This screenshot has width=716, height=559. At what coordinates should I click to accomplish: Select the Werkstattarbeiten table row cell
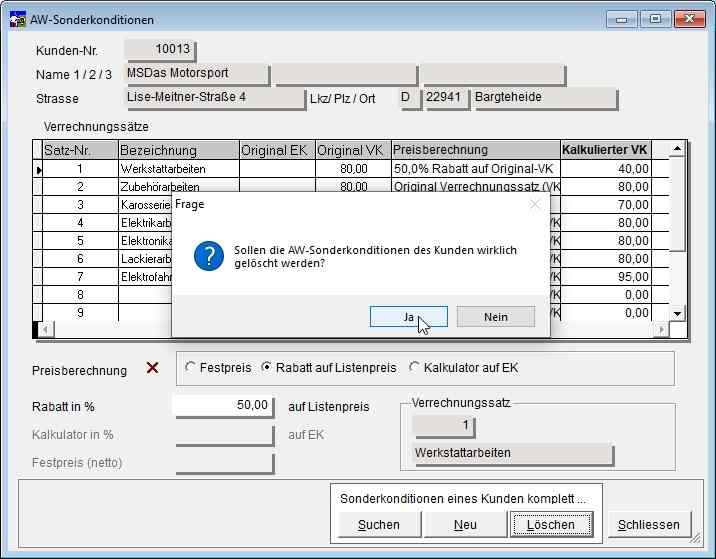point(179,169)
